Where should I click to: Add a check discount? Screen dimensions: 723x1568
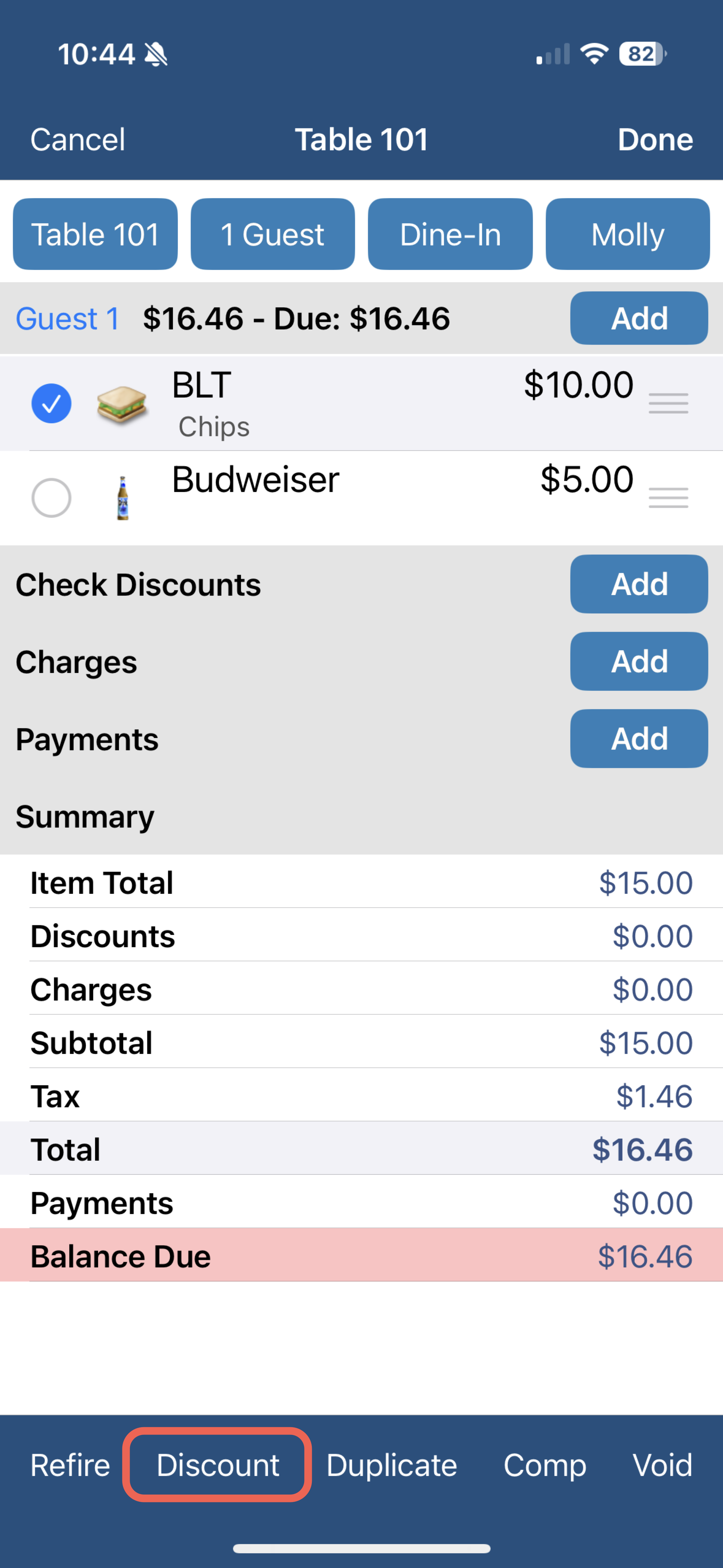[x=639, y=584]
